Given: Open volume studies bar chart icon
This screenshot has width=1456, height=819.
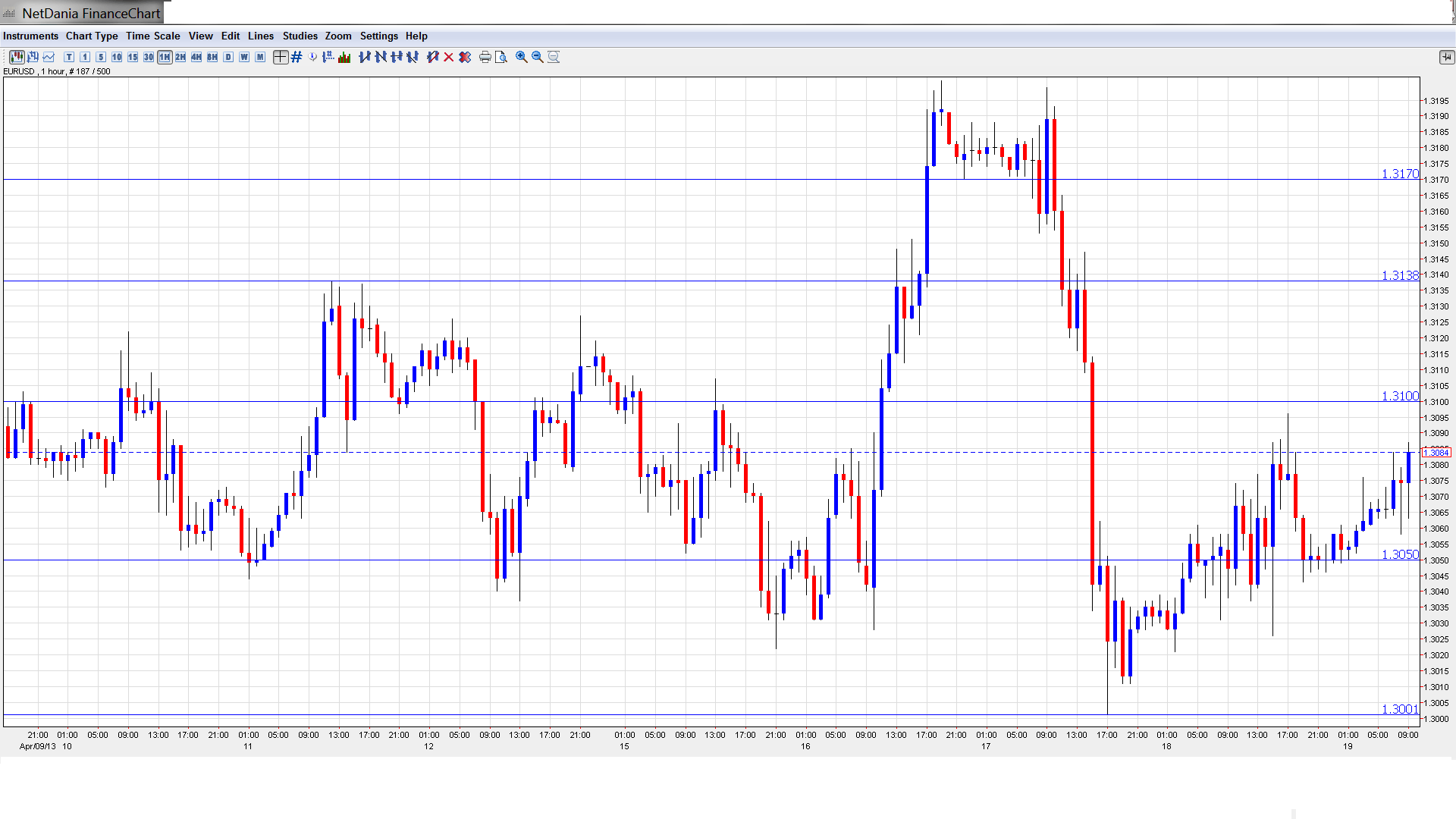Looking at the screenshot, I should (344, 57).
